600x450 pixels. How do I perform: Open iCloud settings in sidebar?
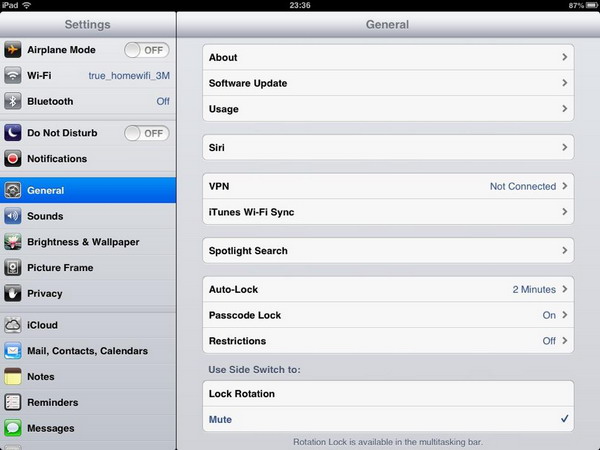pos(88,325)
